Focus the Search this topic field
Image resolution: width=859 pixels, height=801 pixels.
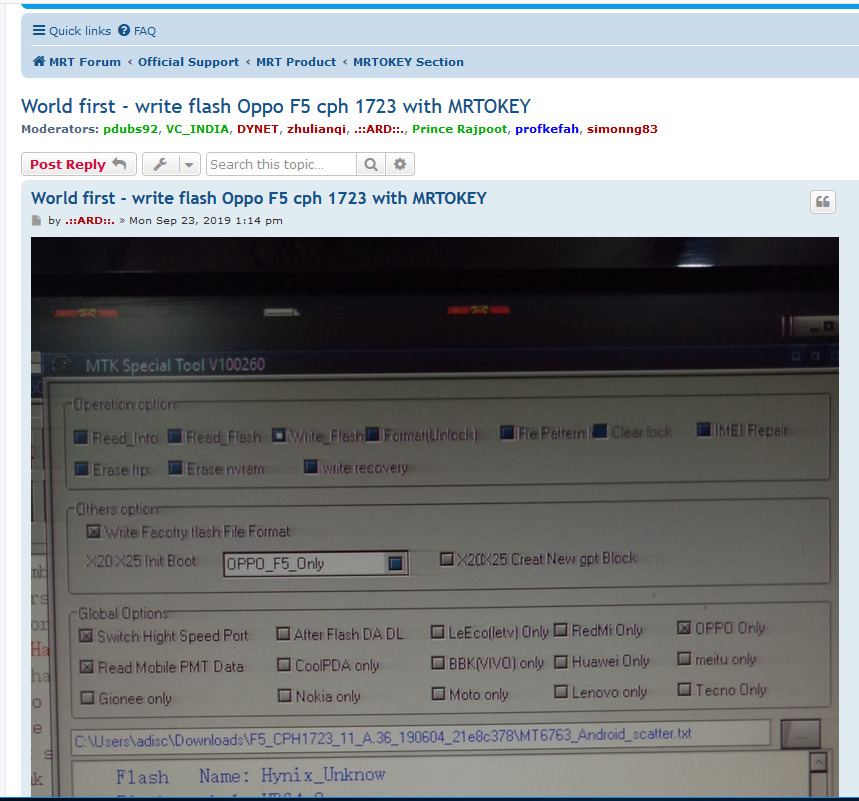coord(281,164)
